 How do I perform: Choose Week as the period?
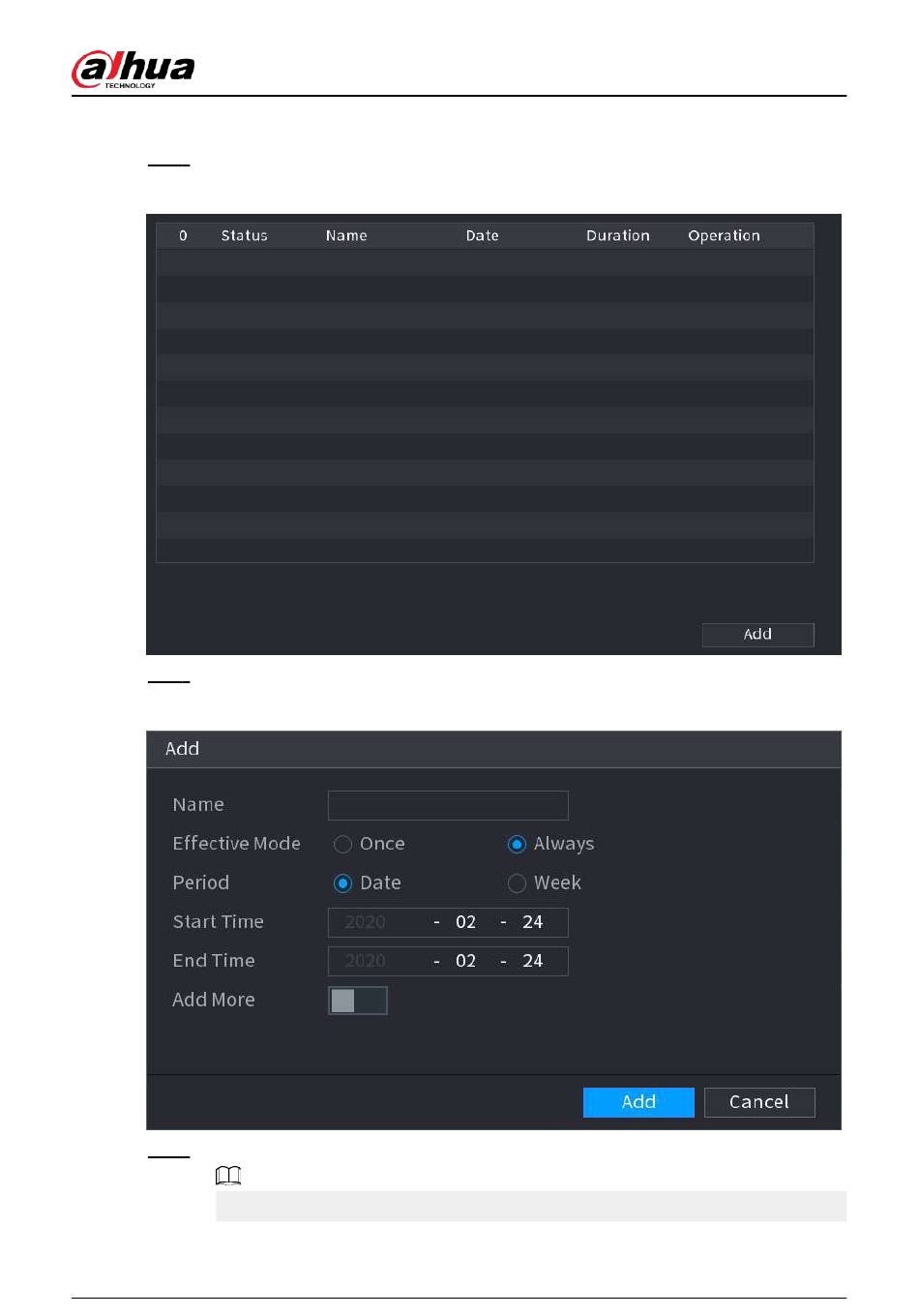point(517,883)
